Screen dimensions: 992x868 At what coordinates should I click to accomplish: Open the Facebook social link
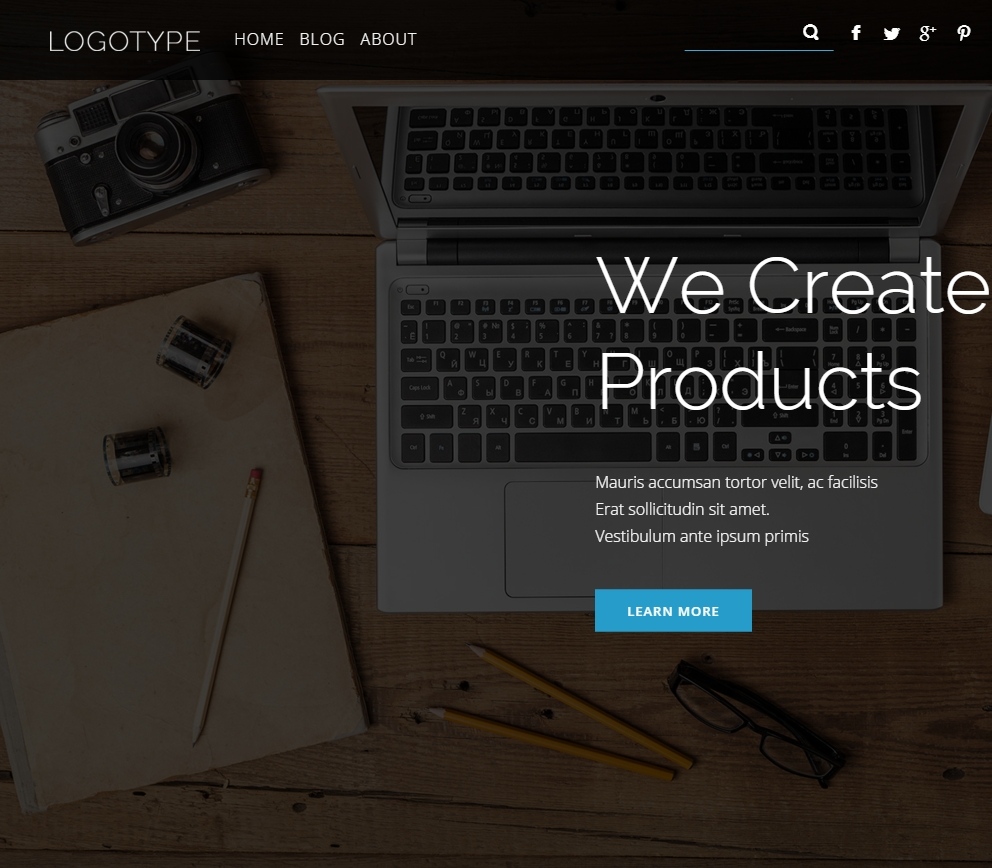tap(855, 32)
